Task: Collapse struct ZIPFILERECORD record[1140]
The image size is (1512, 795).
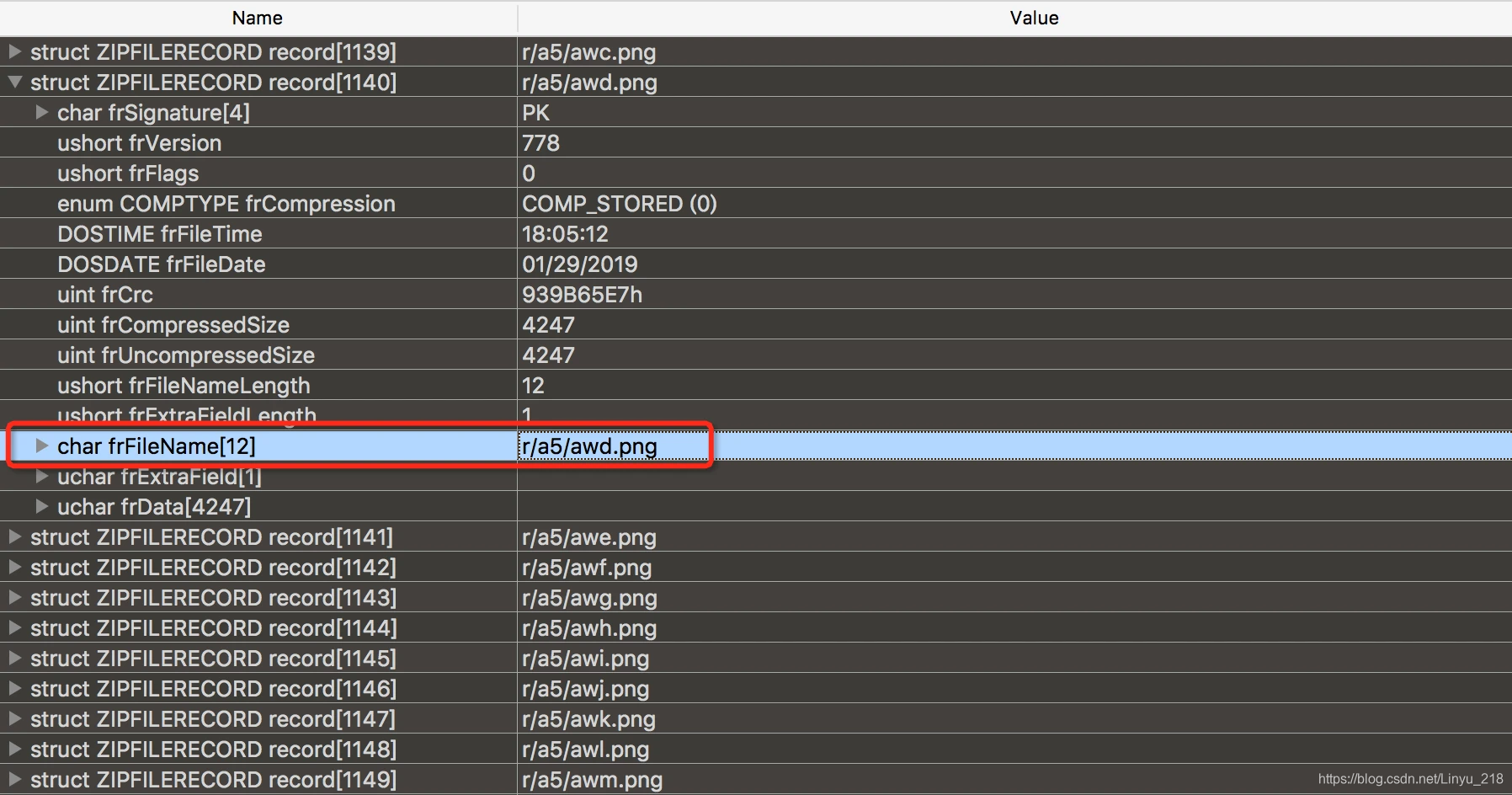Action: pyautogui.click(x=14, y=82)
